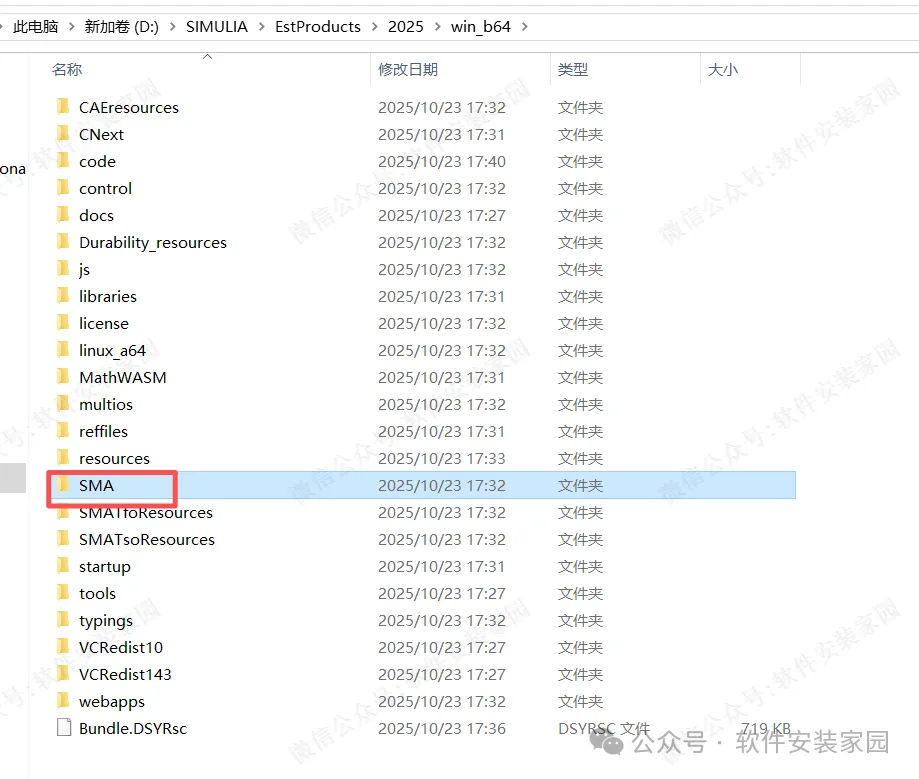Select the CAEresources folder name

pos(129,107)
